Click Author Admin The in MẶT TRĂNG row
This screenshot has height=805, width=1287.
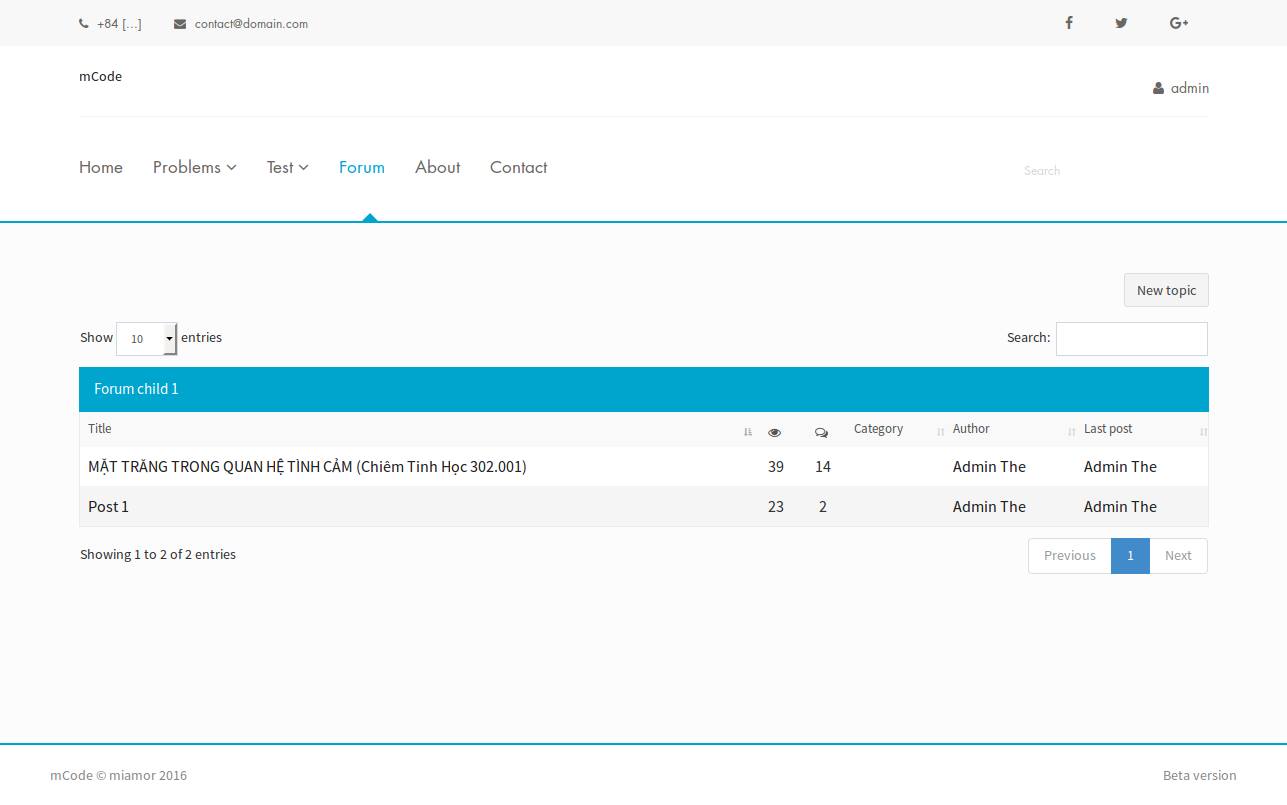989,467
